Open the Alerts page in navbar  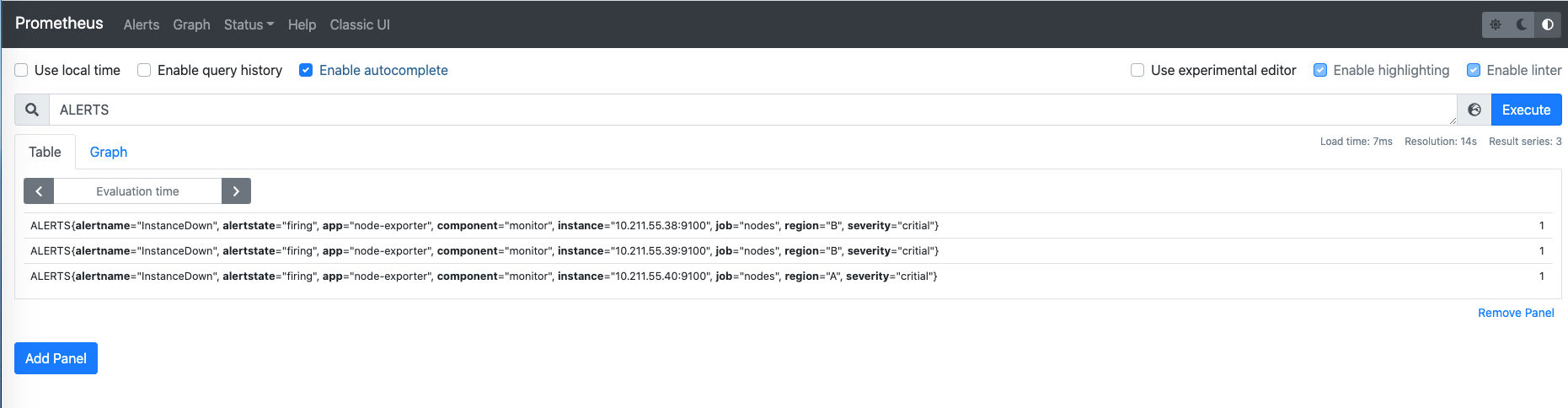[142, 24]
